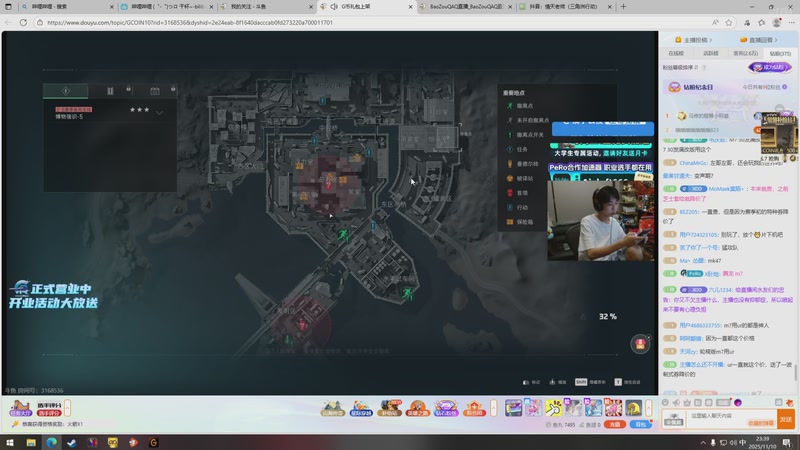Click the browser address bar URL
This screenshot has width=800, height=450.
(x=190, y=22)
